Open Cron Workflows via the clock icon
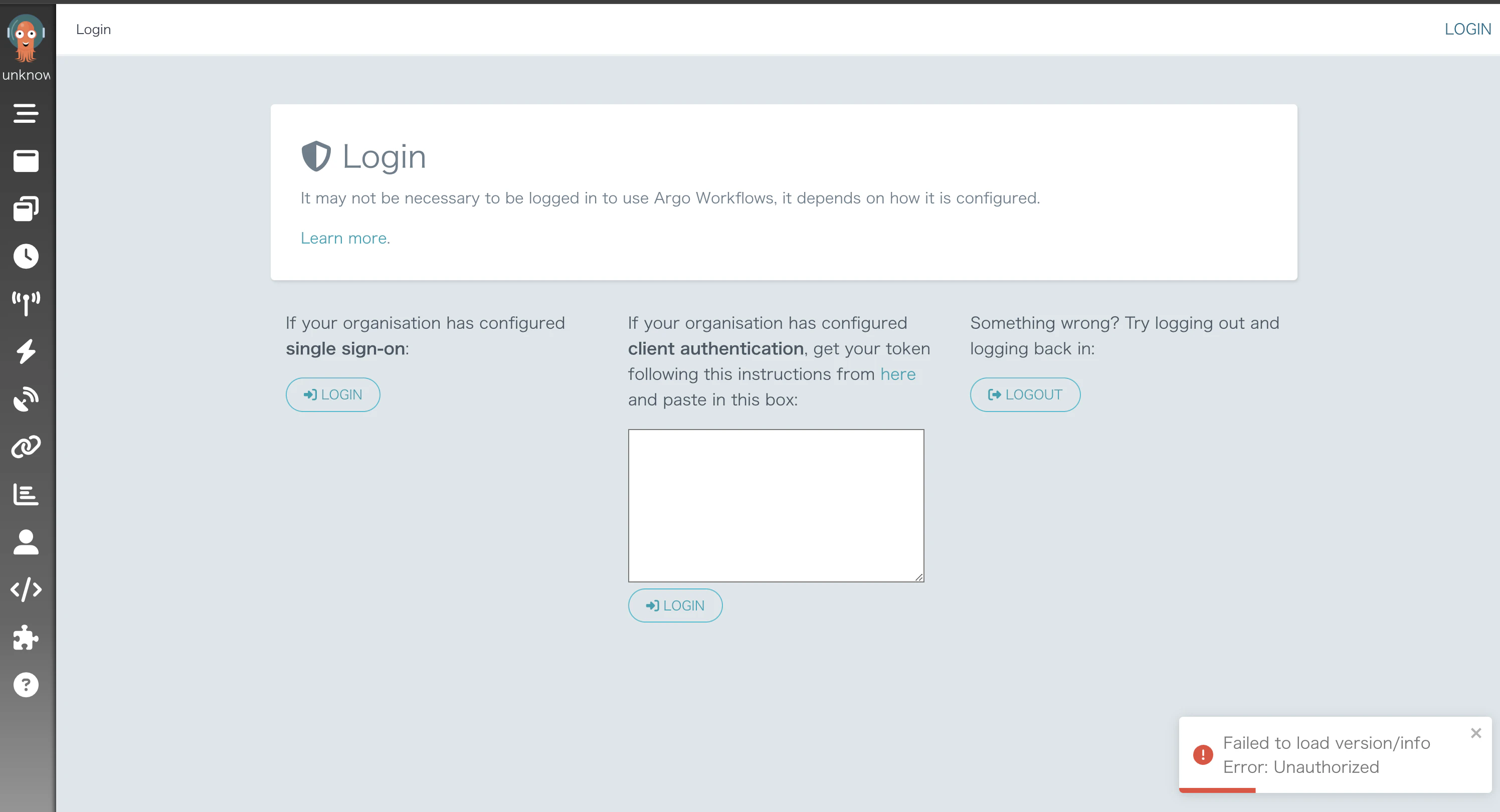This screenshot has width=1500, height=812. (x=26, y=256)
